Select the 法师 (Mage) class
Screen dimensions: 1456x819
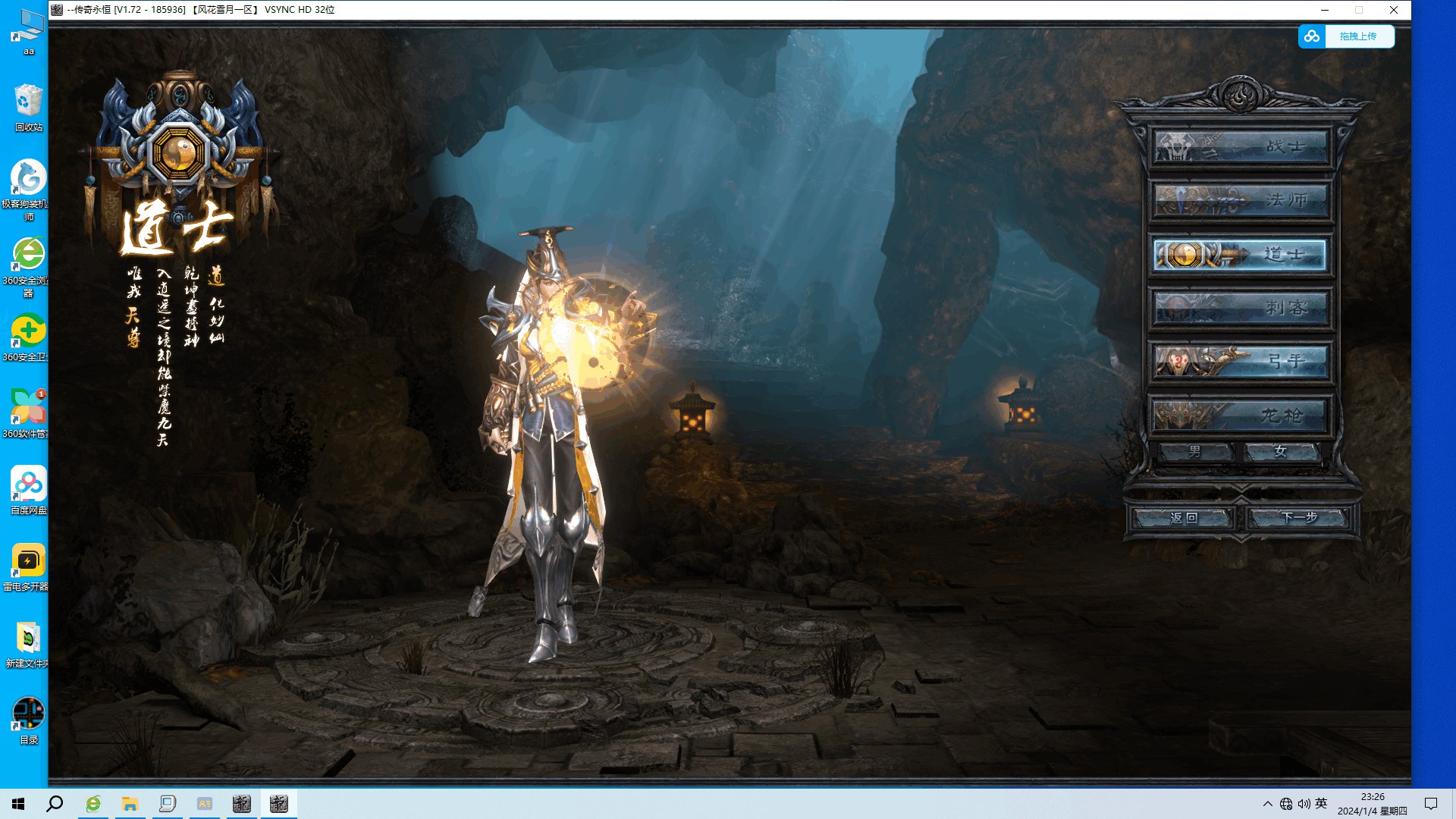coord(1241,200)
